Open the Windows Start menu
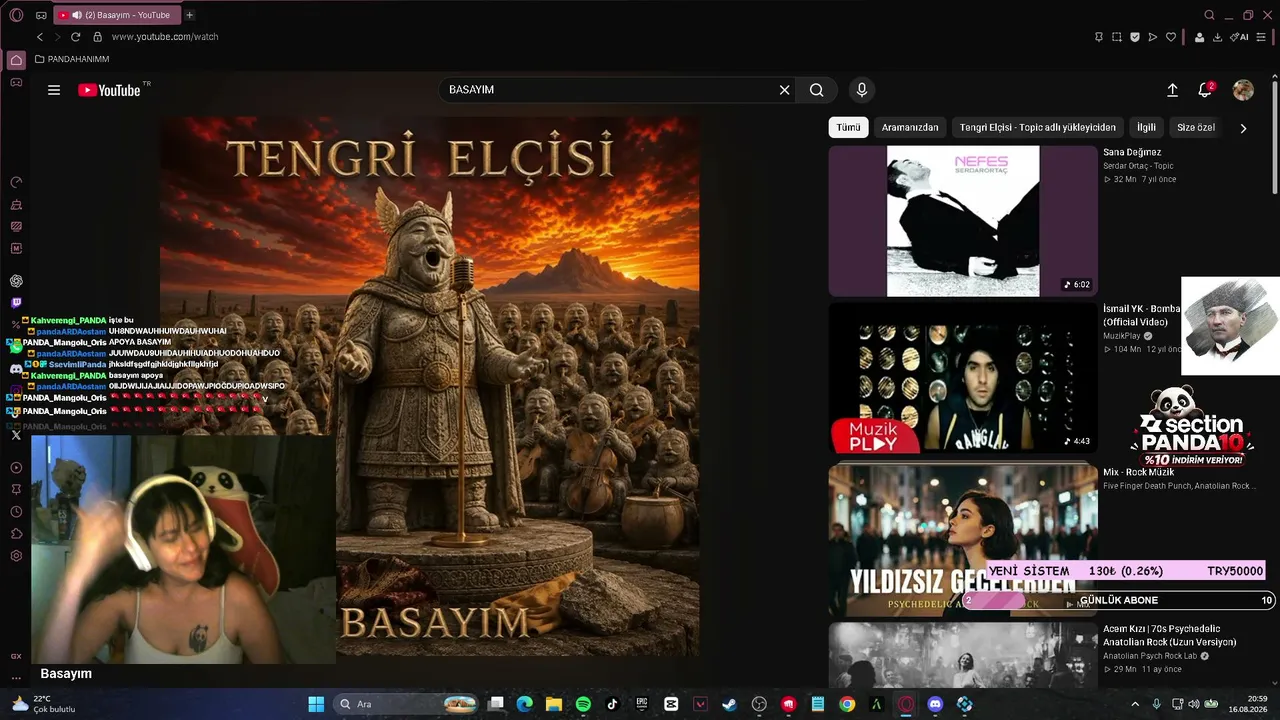Image resolution: width=1280 pixels, height=720 pixels. click(x=316, y=704)
